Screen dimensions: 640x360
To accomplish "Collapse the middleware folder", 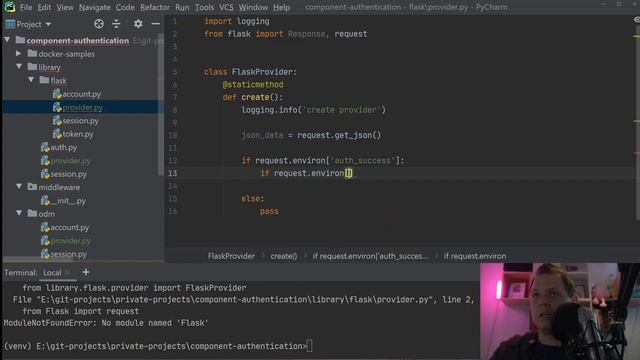I will [x=19, y=187].
